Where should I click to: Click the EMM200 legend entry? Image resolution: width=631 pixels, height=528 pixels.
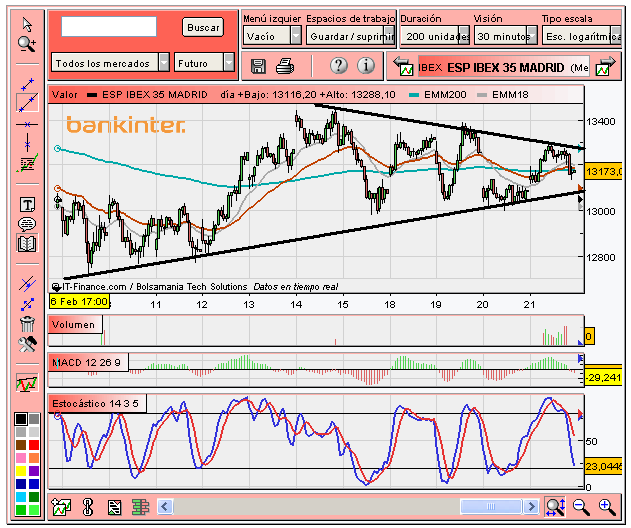point(438,95)
